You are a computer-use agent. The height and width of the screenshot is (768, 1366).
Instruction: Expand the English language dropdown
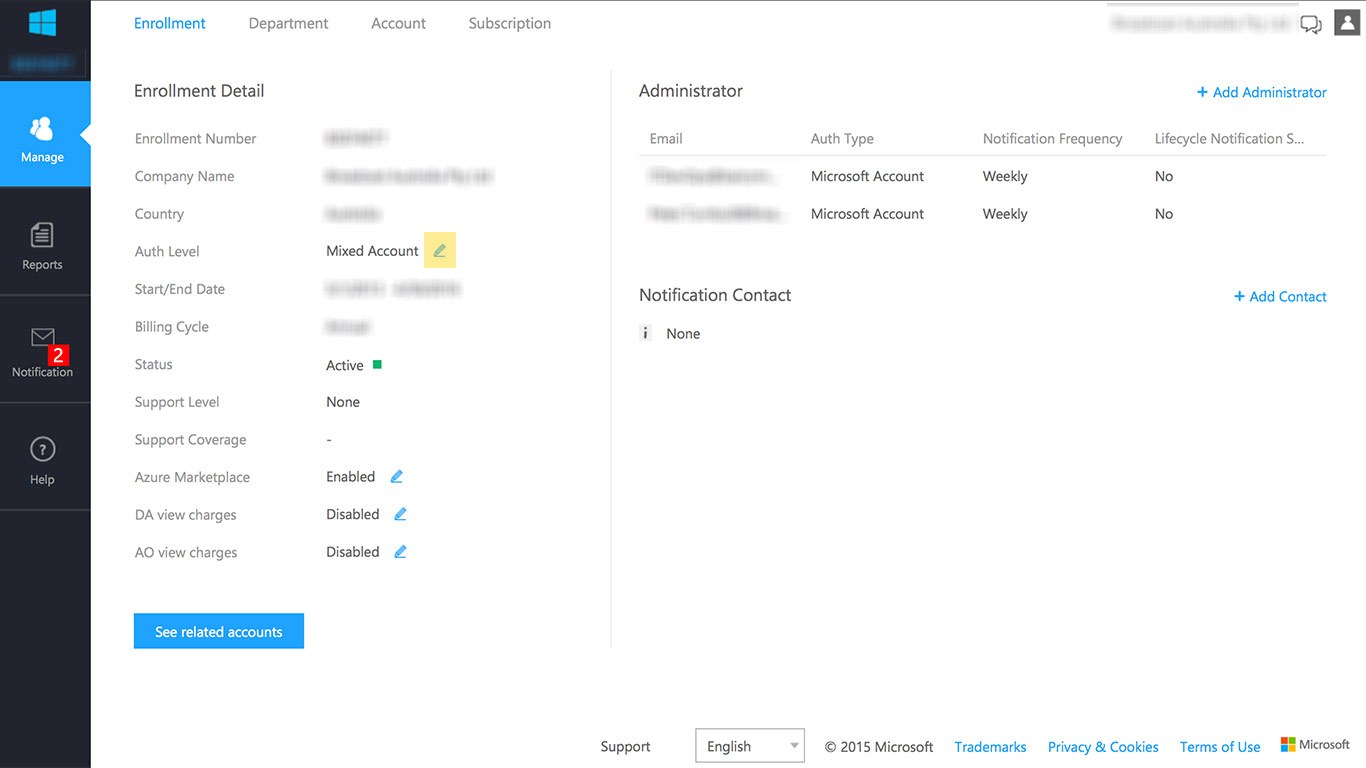(x=750, y=745)
